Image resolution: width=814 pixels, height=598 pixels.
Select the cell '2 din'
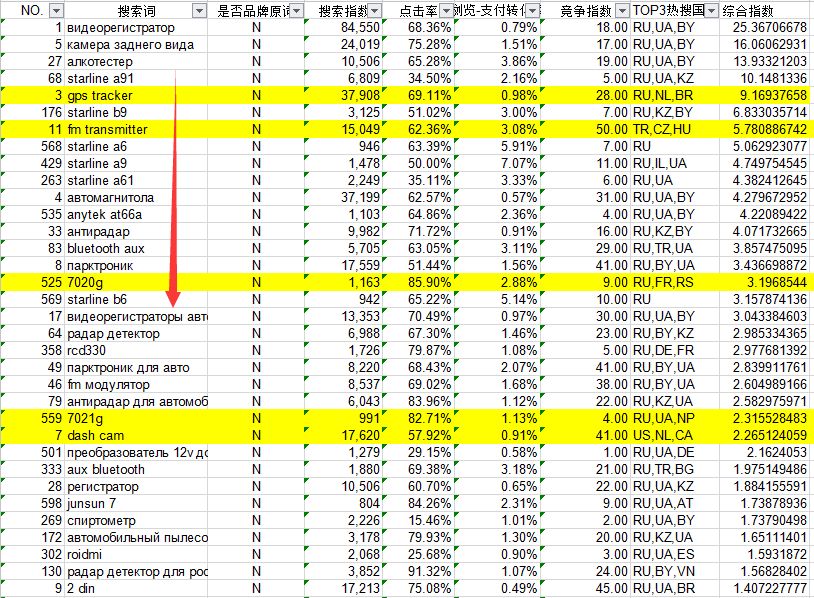pyautogui.click(x=136, y=589)
